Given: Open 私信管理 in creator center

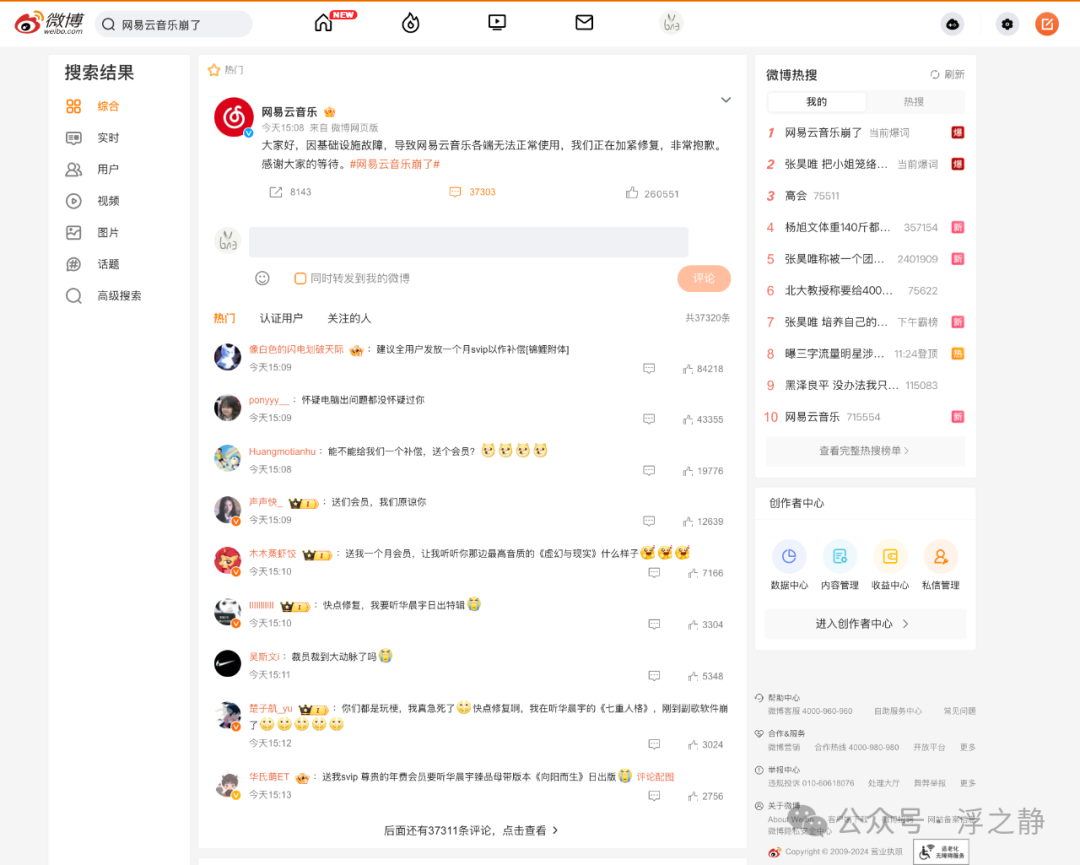Looking at the screenshot, I should 941,565.
